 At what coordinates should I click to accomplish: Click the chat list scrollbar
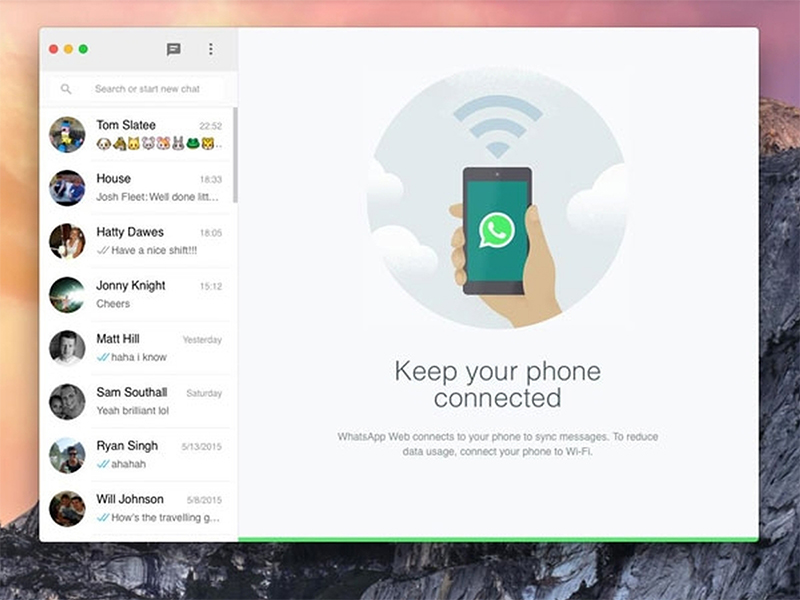point(235,155)
